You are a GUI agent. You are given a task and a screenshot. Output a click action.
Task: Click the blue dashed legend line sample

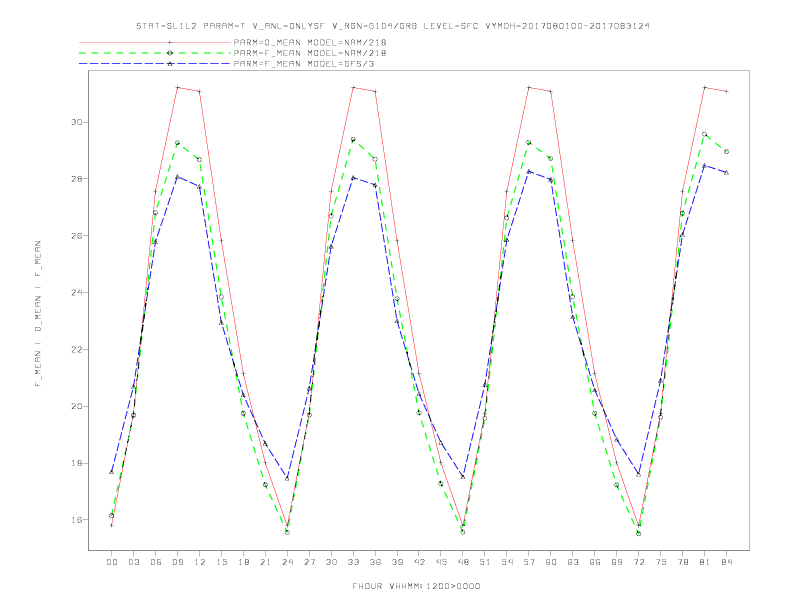[155, 64]
